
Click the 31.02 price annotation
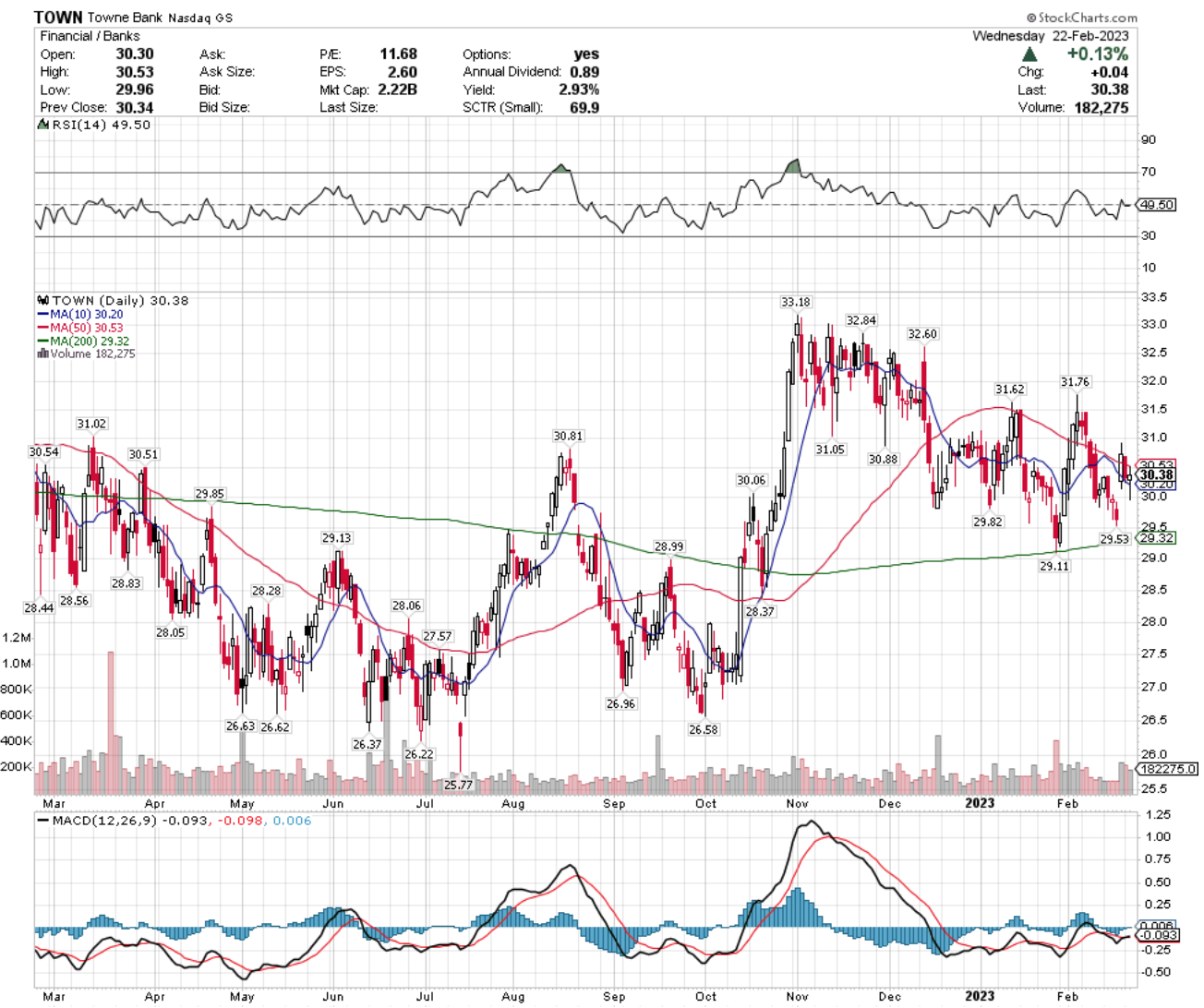point(91,424)
